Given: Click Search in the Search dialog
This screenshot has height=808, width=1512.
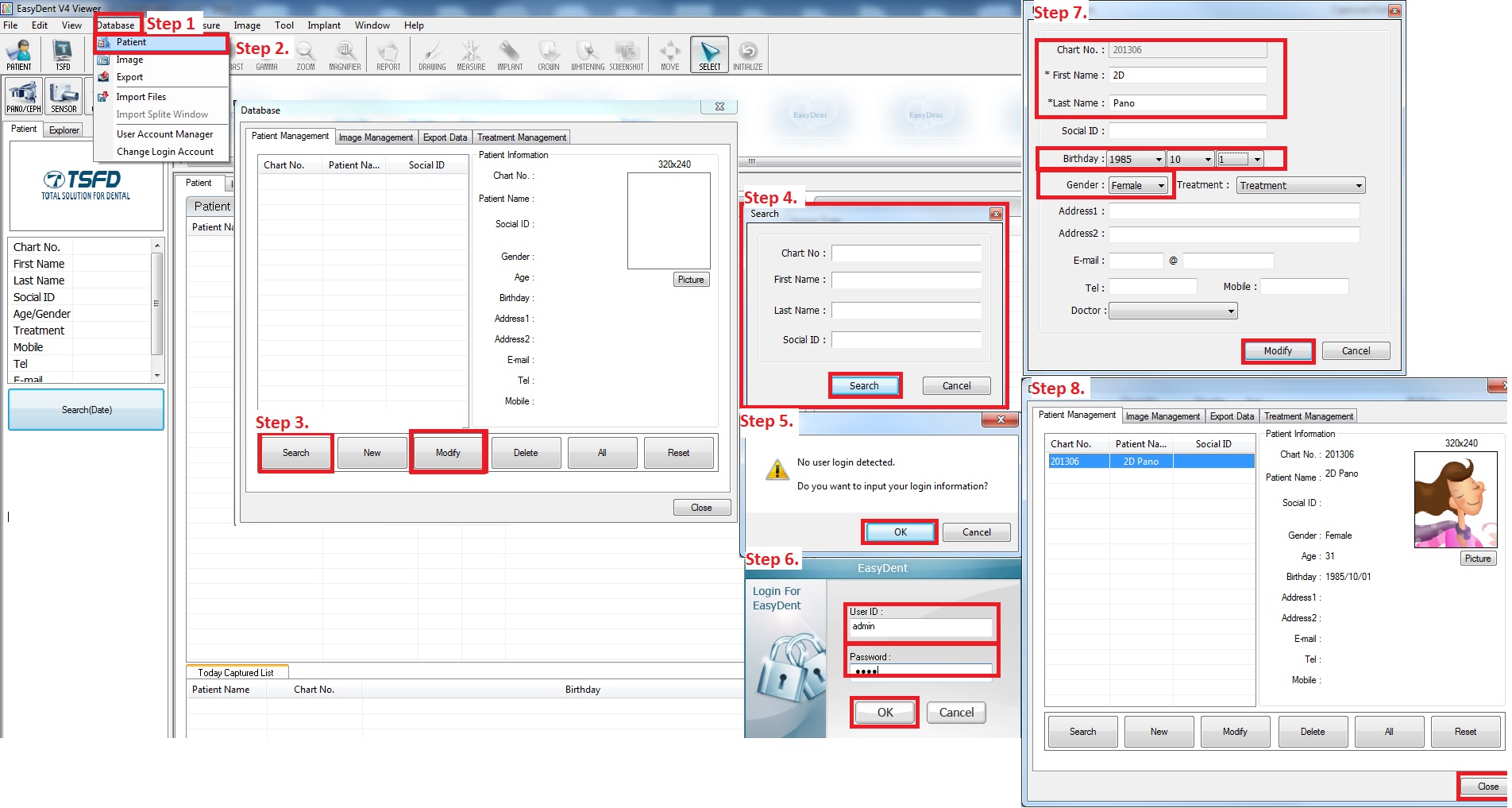Looking at the screenshot, I should click(864, 386).
